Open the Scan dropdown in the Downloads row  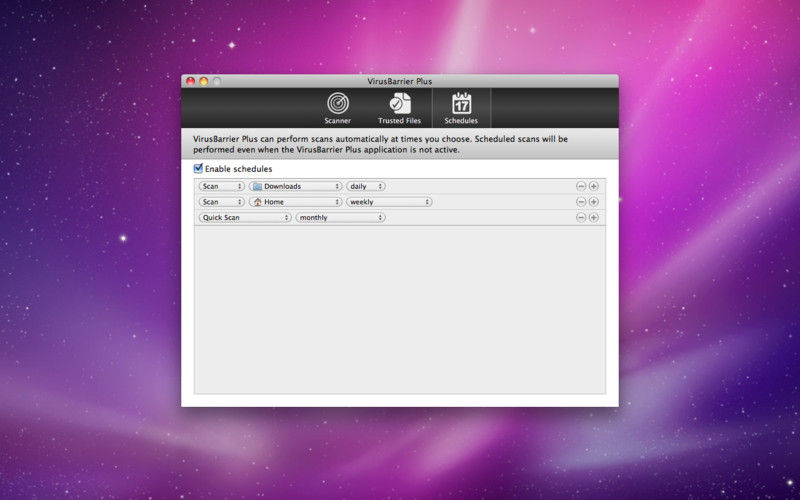[221, 186]
